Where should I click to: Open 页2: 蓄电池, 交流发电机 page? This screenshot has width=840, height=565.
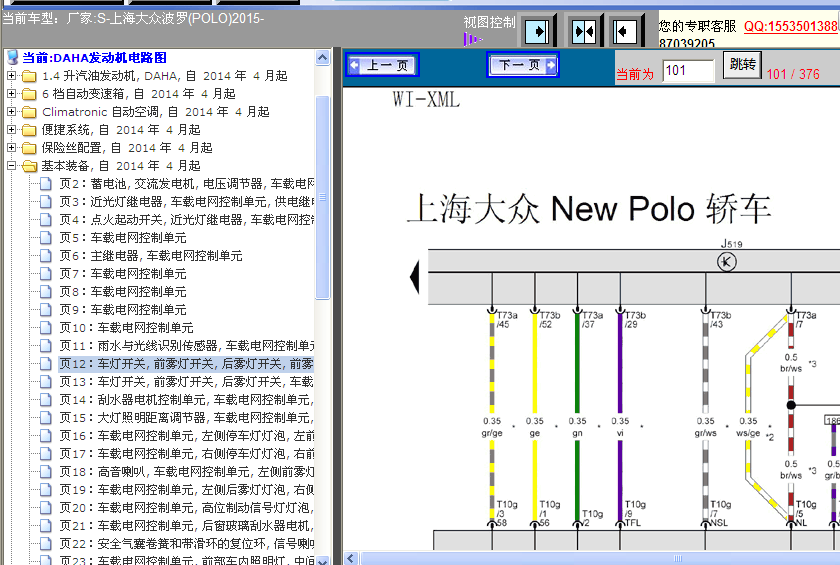[186, 184]
